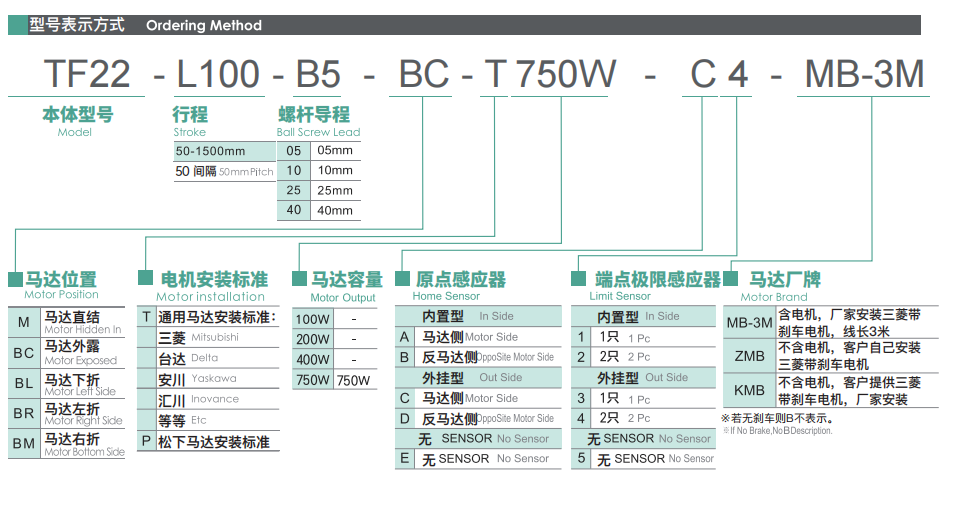Click the green square beside 端点极限感应器 heading
958x505 pixels.
coord(578,279)
